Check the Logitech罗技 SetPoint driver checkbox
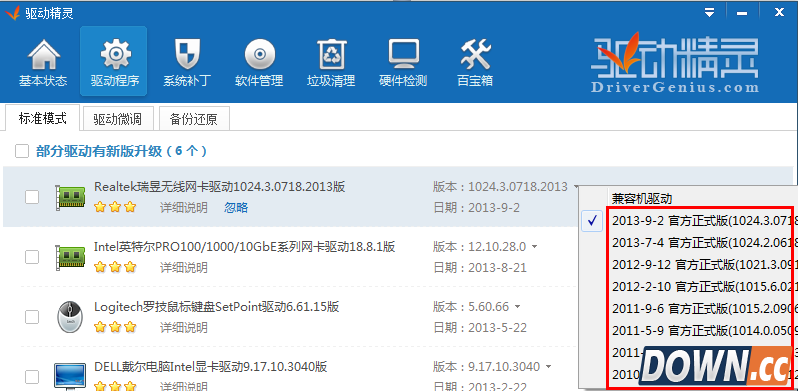The width and height of the screenshot is (798, 391). point(32,317)
